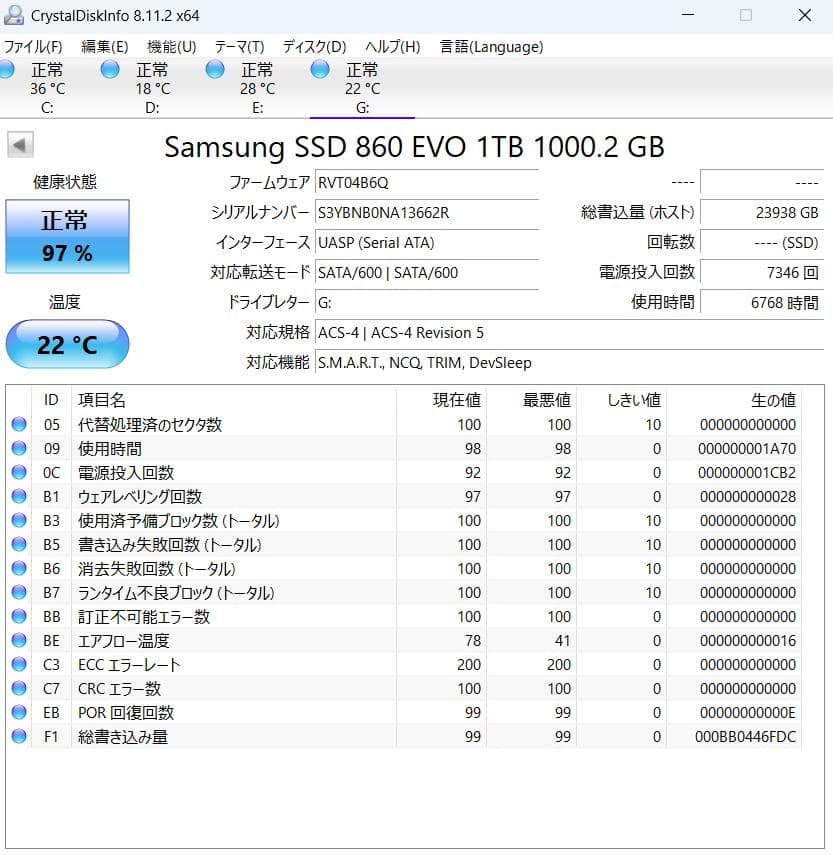Click the status icon beside attribute 05 代替処理済のセクタ数
Viewport: 833px width, 855px height.
coord(18,424)
